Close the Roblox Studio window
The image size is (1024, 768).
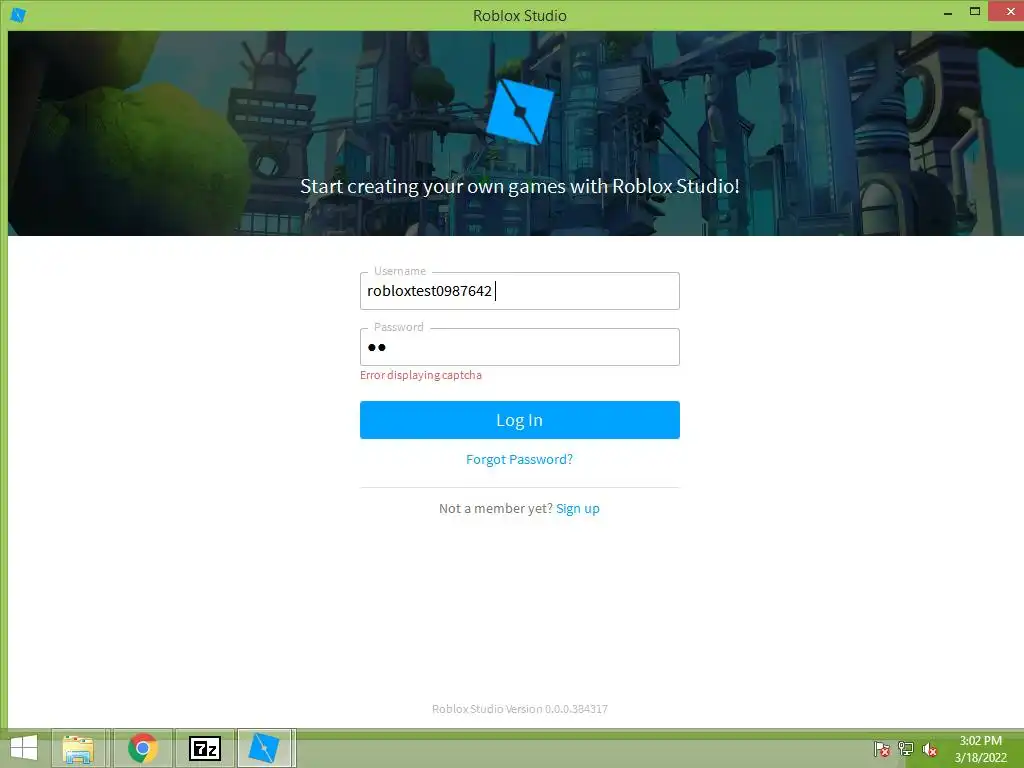[1006, 12]
